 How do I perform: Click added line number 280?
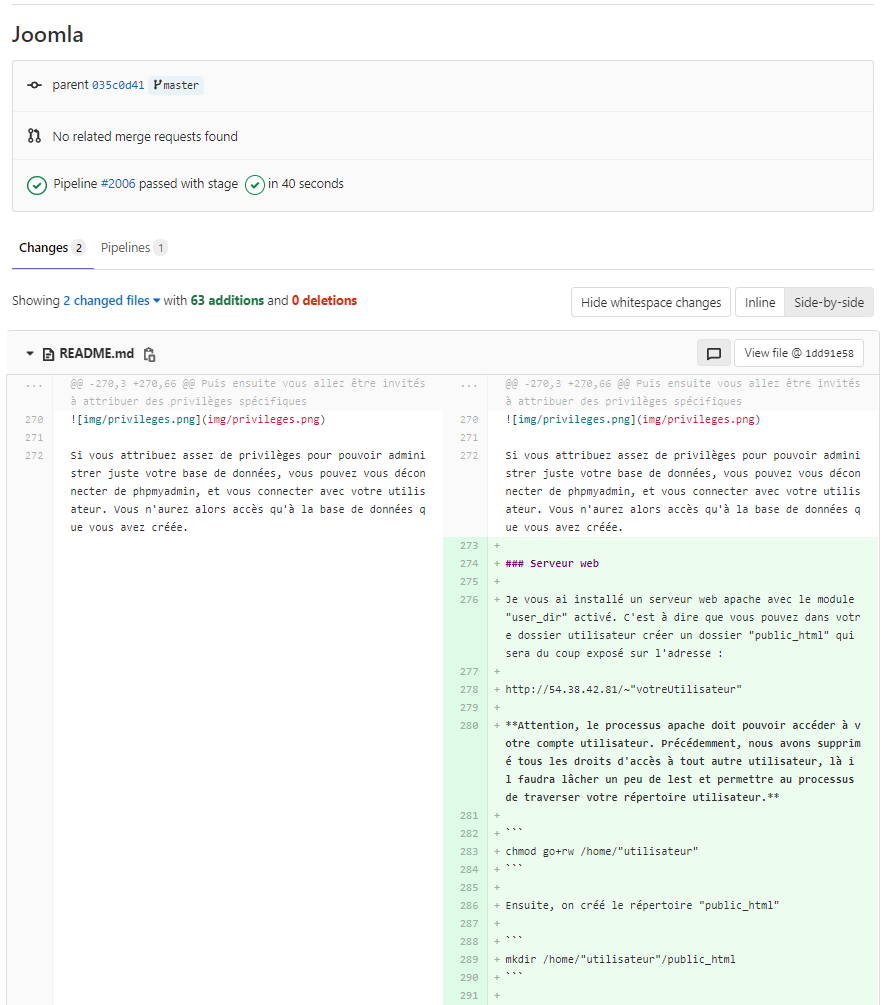(469, 726)
